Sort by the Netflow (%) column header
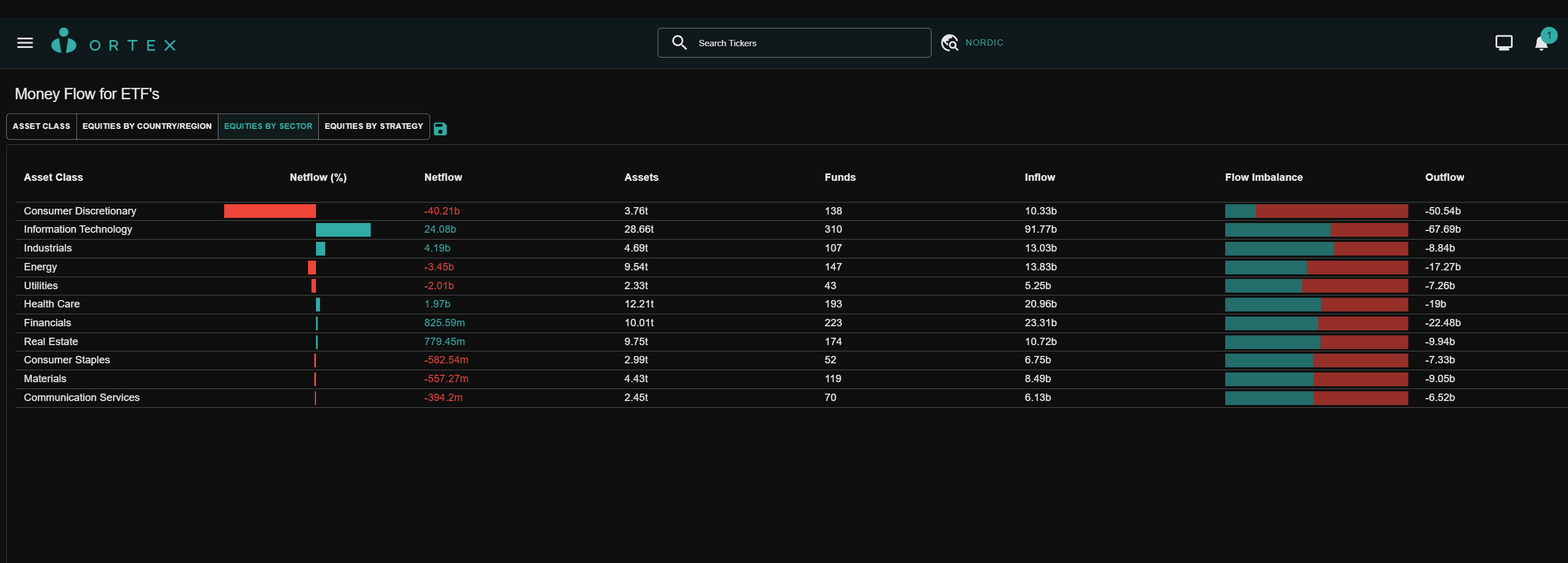1568x563 pixels. click(318, 177)
